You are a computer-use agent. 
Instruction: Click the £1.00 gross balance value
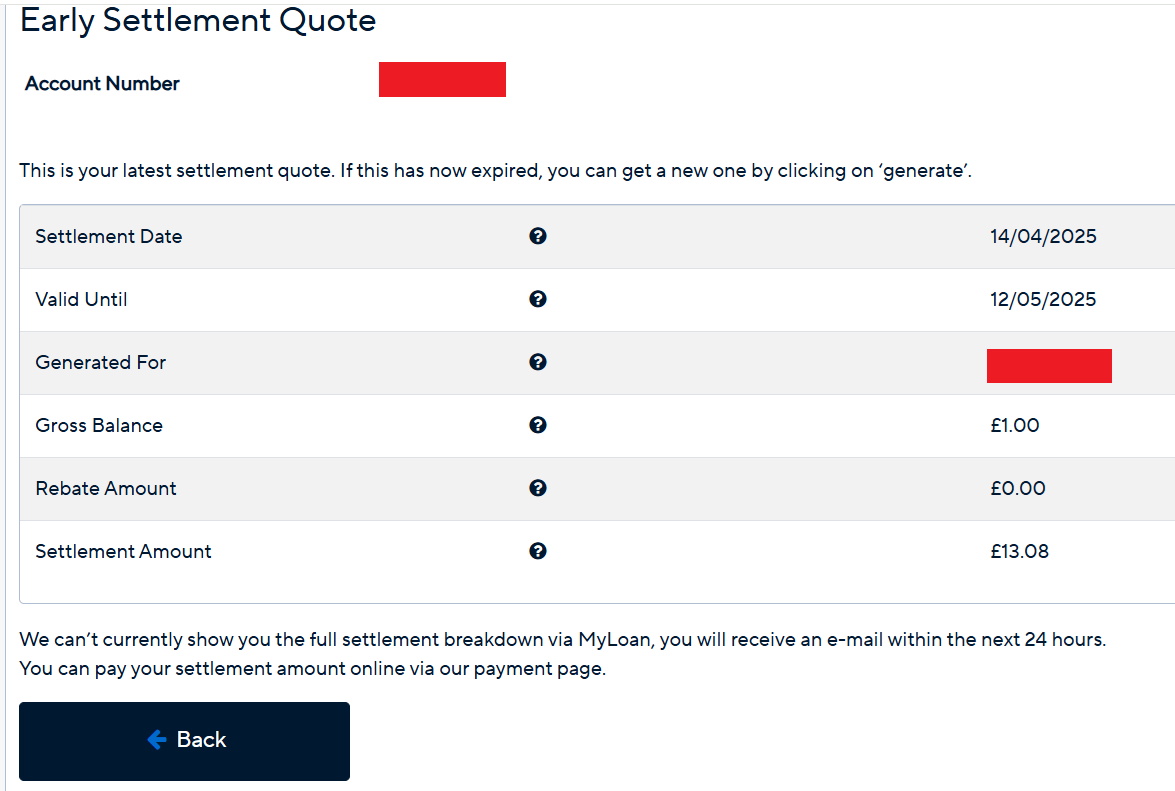coord(1015,425)
